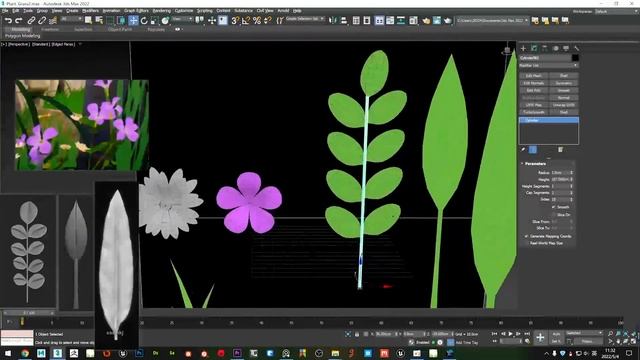
Task: Toggle the Slice On checkbox
Action: (x=554, y=214)
